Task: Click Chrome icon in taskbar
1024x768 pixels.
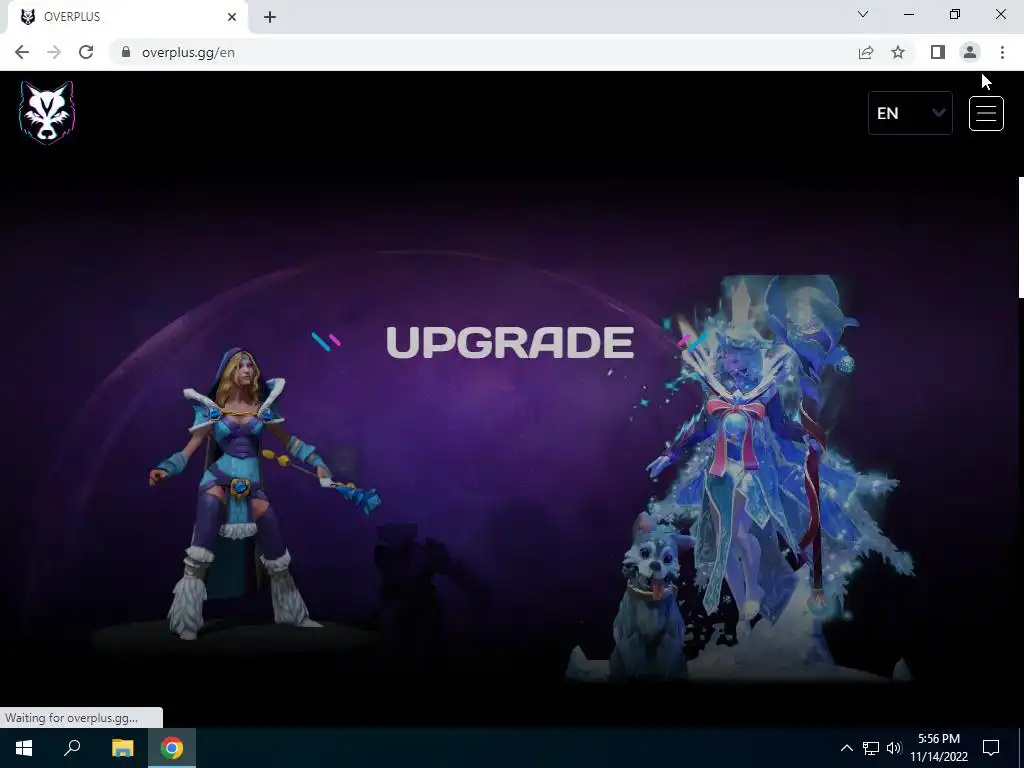Action: click(x=172, y=748)
